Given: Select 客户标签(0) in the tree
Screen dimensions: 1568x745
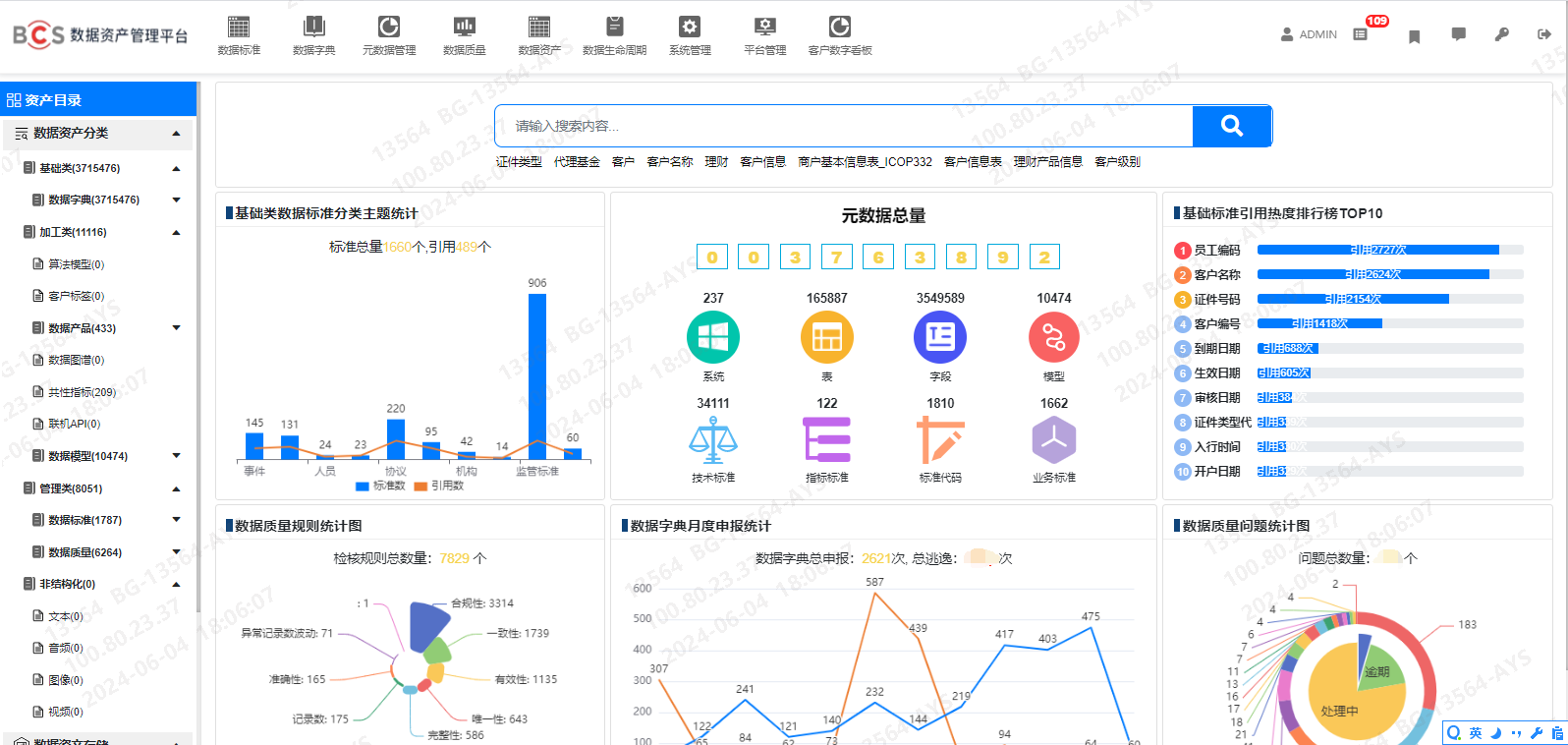Looking at the screenshot, I should pos(76,296).
